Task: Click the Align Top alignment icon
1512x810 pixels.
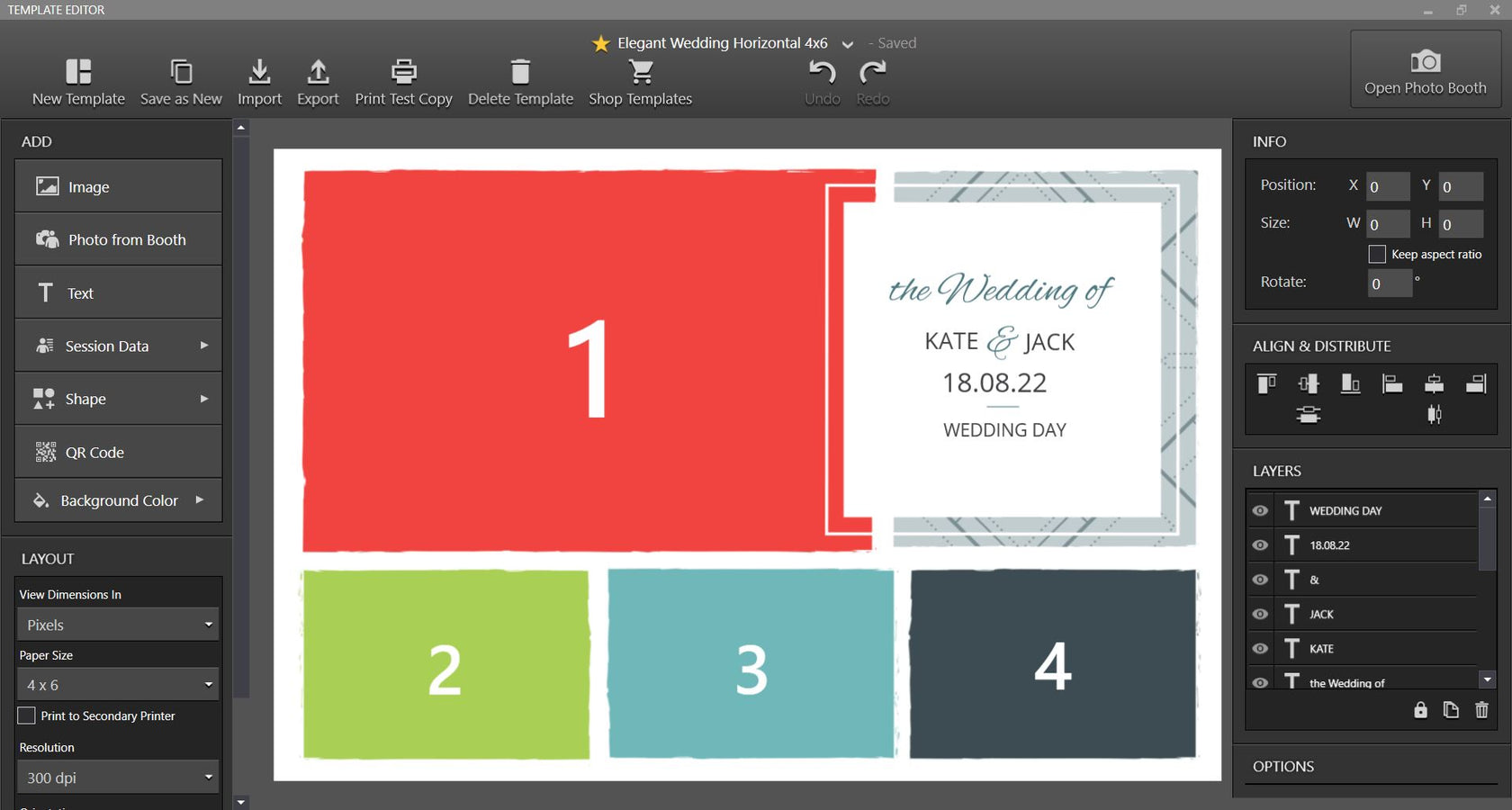Action: 1268,382
